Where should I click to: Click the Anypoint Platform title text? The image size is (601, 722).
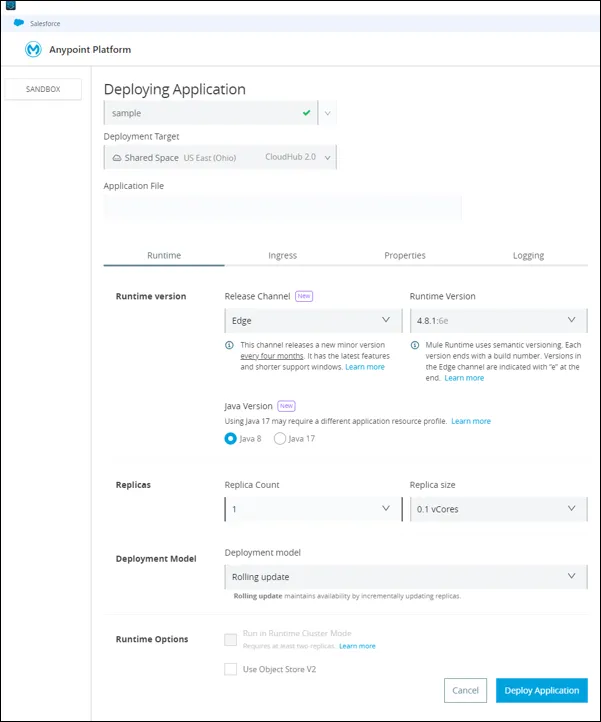coord(90,50)
